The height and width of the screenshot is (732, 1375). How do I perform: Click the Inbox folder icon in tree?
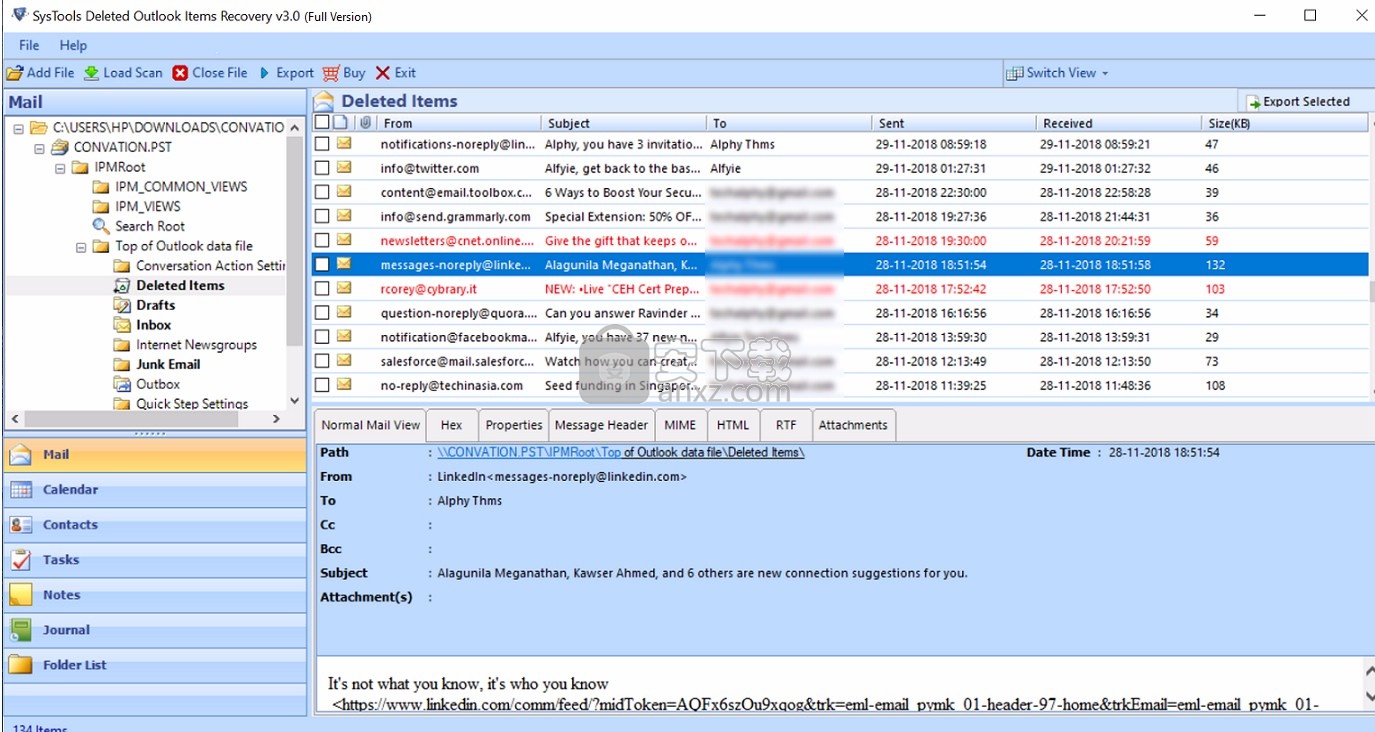click(x=122, y=325)
